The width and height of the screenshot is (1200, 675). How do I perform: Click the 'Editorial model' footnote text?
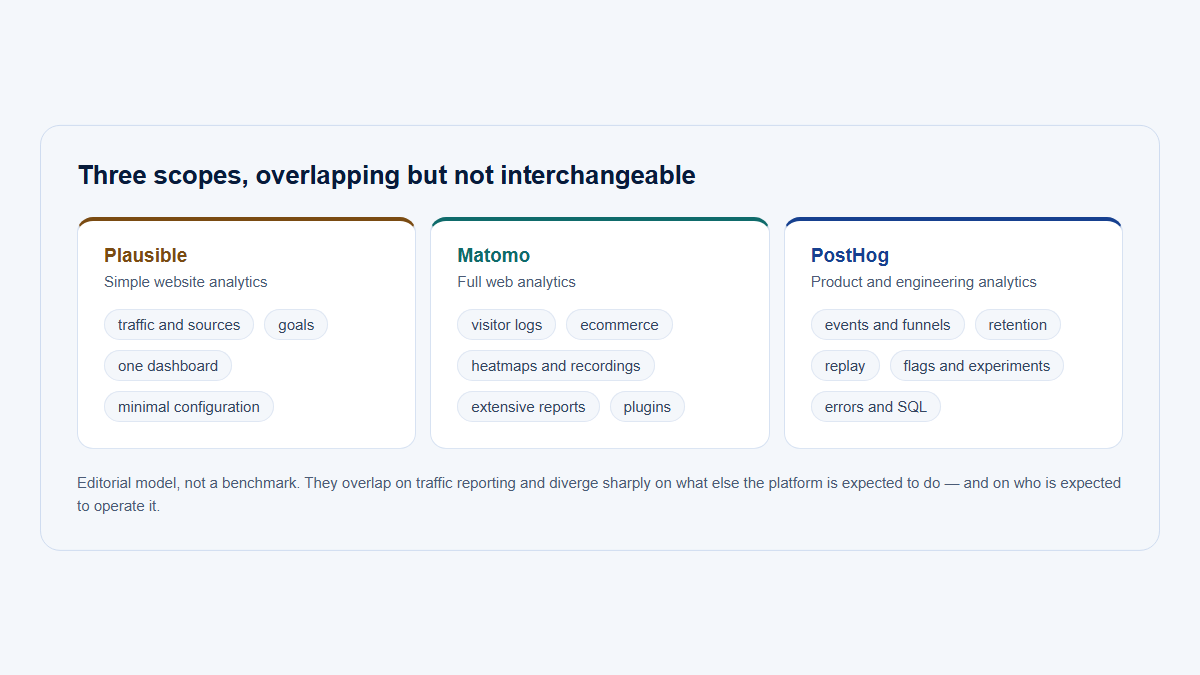point(599,495)
